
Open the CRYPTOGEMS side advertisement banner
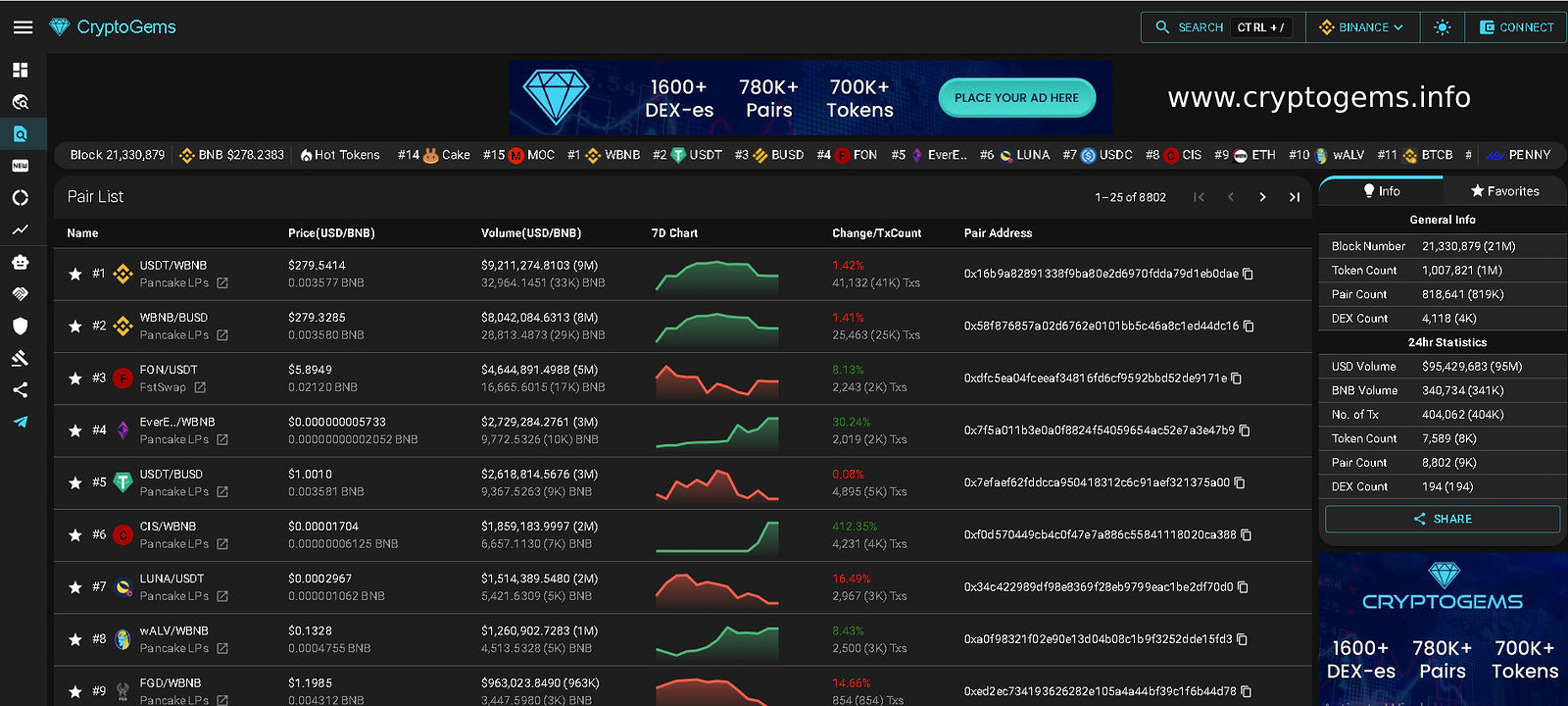pyautogui.click(x=1443, y=630)
